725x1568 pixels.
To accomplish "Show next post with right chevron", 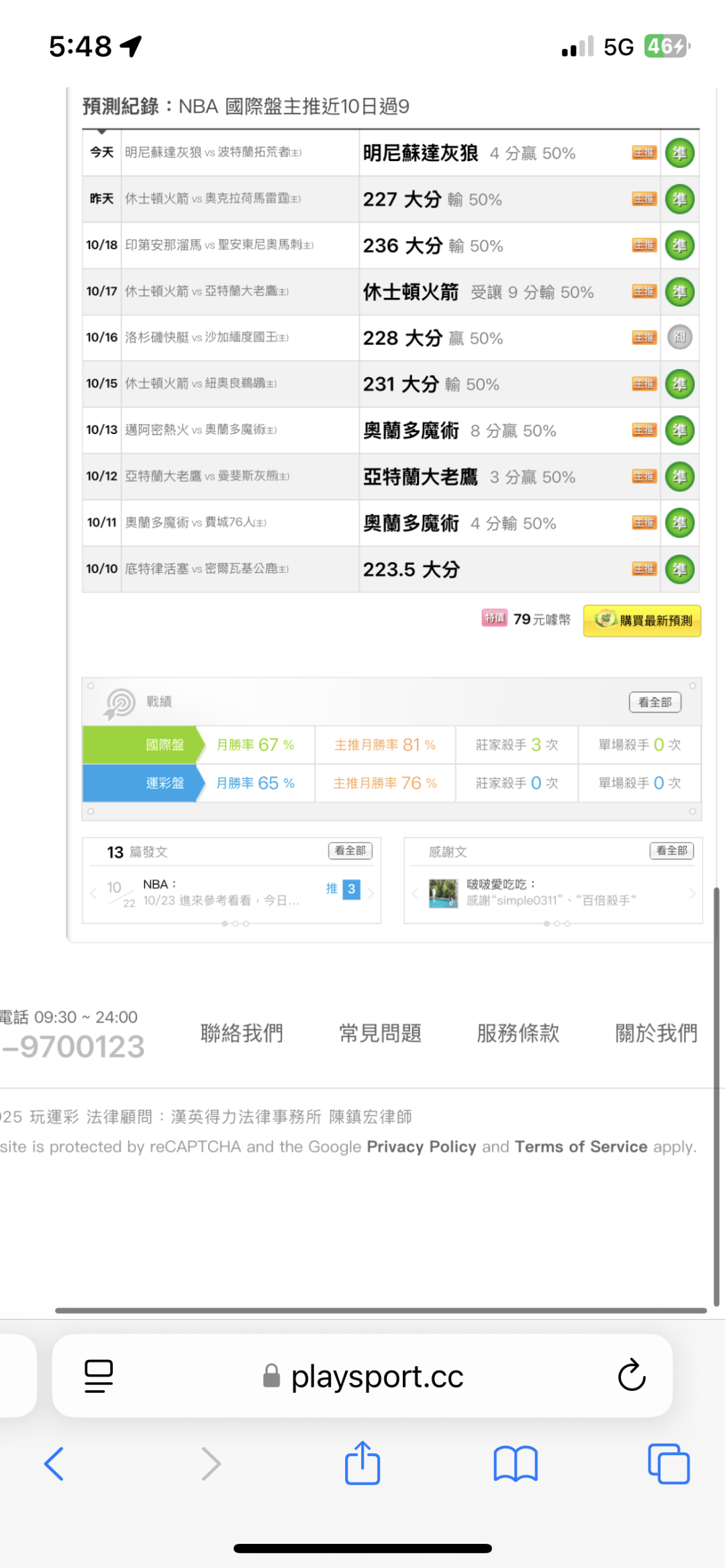I will point(371,893).
